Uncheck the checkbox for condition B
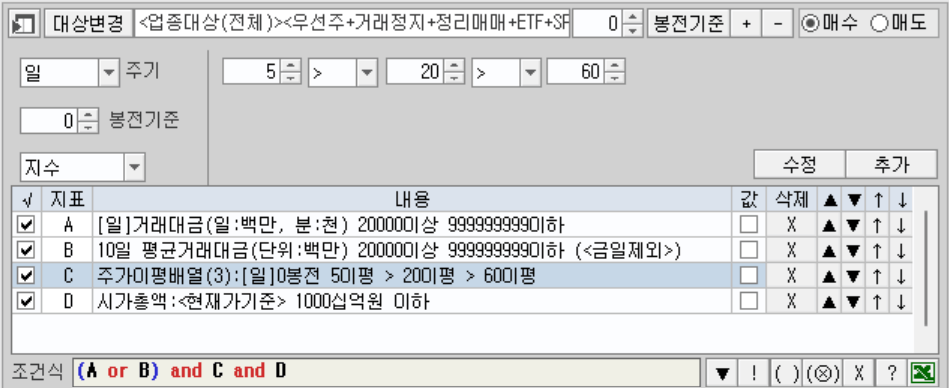The image size is (949, 388). click(26, 250)
